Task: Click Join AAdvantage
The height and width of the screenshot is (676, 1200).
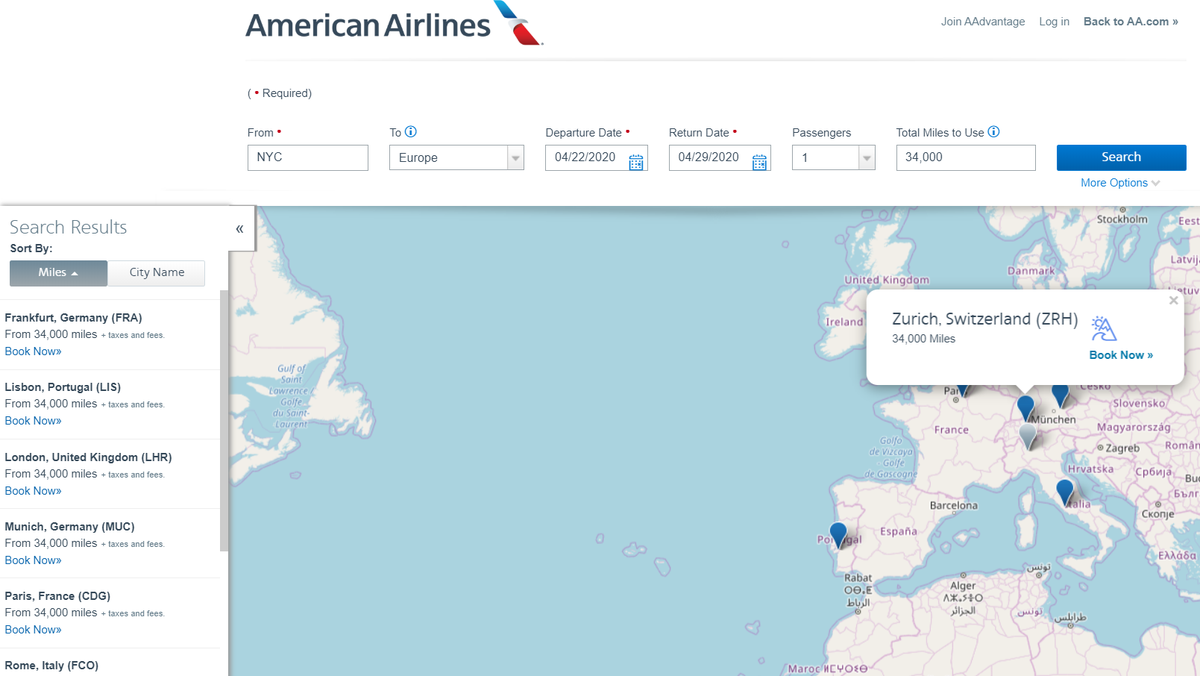Action: (x=983, y=21)
